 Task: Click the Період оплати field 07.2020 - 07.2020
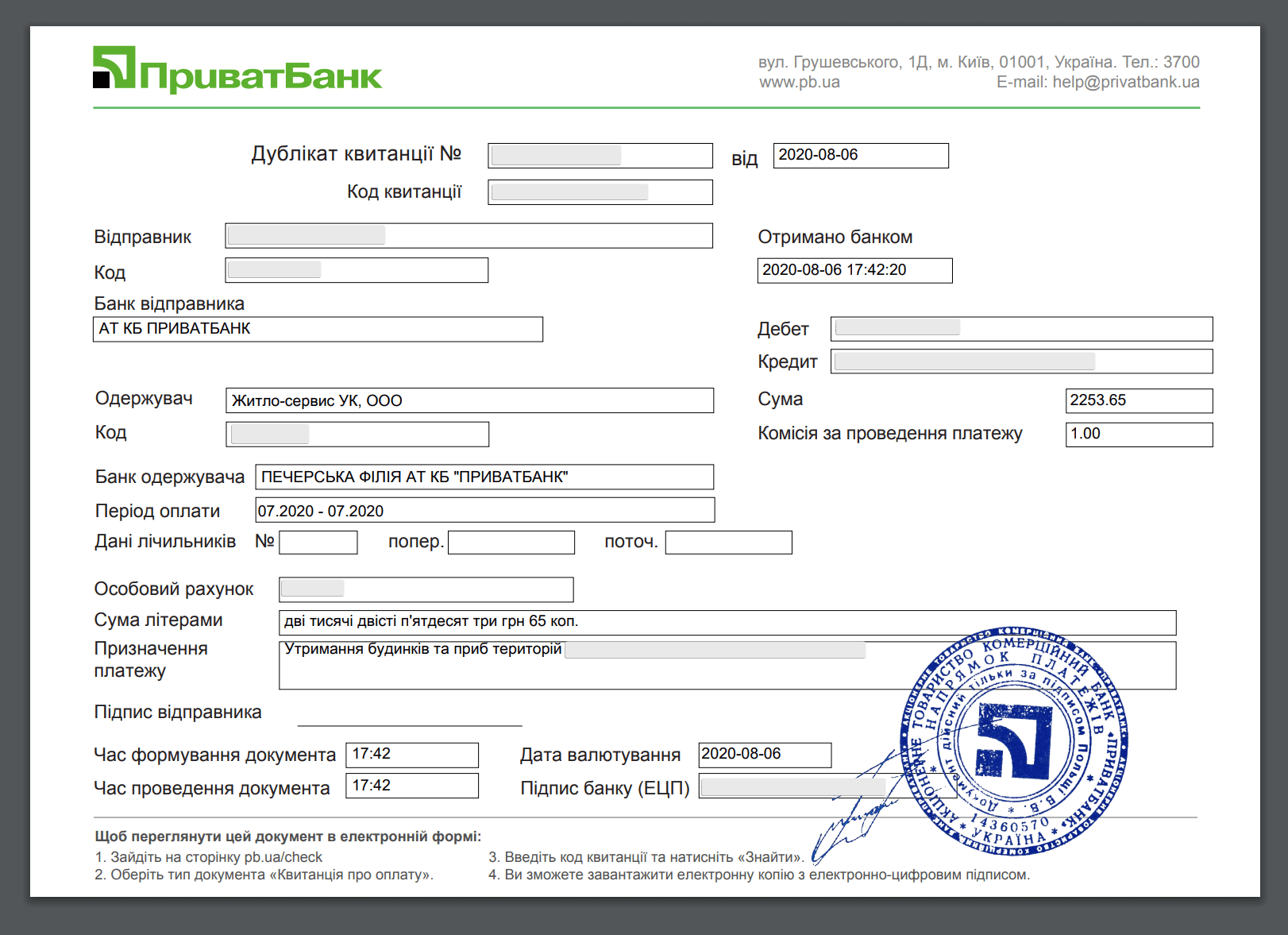coord(484,510)
